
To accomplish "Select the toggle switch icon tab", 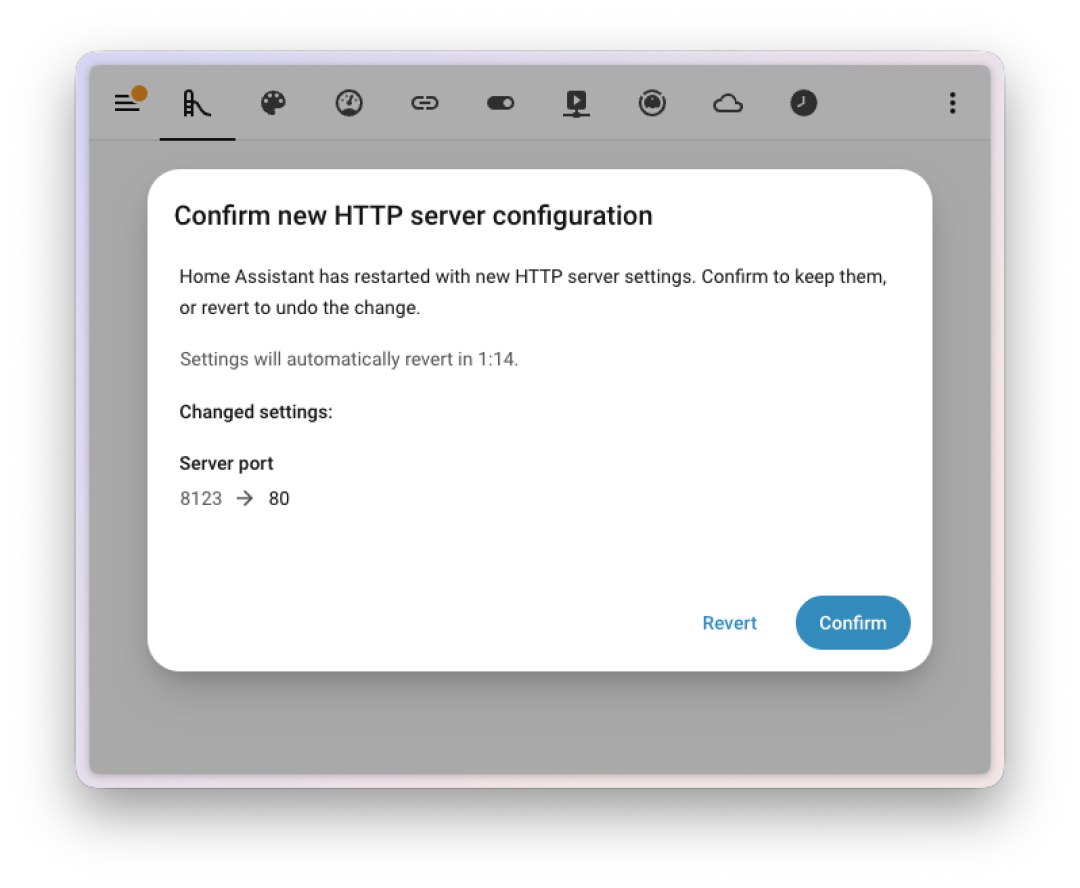I will click(x=501, y=103).
